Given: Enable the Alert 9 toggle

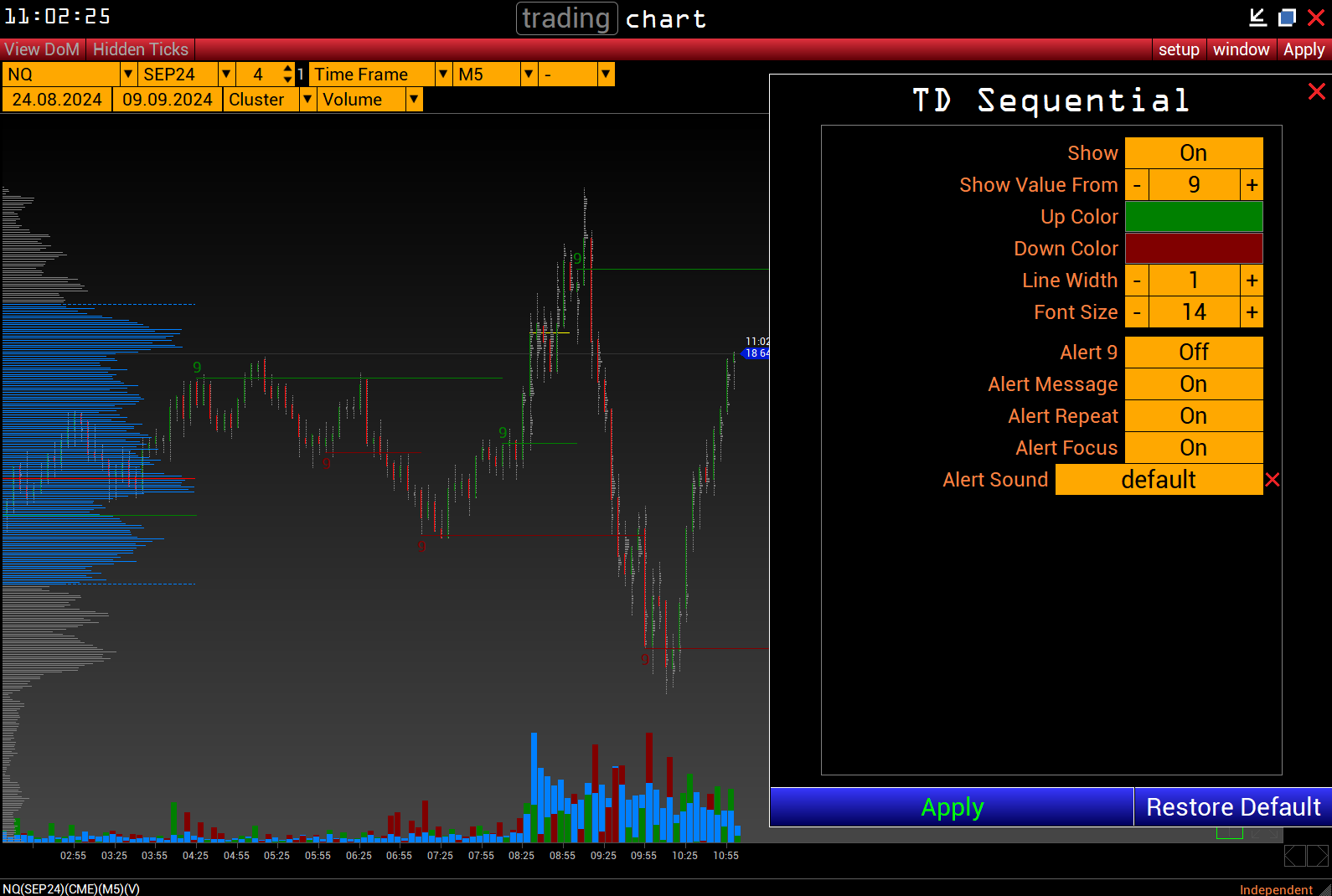Looking at the screenshot, I should click(x=1193, y=353).
